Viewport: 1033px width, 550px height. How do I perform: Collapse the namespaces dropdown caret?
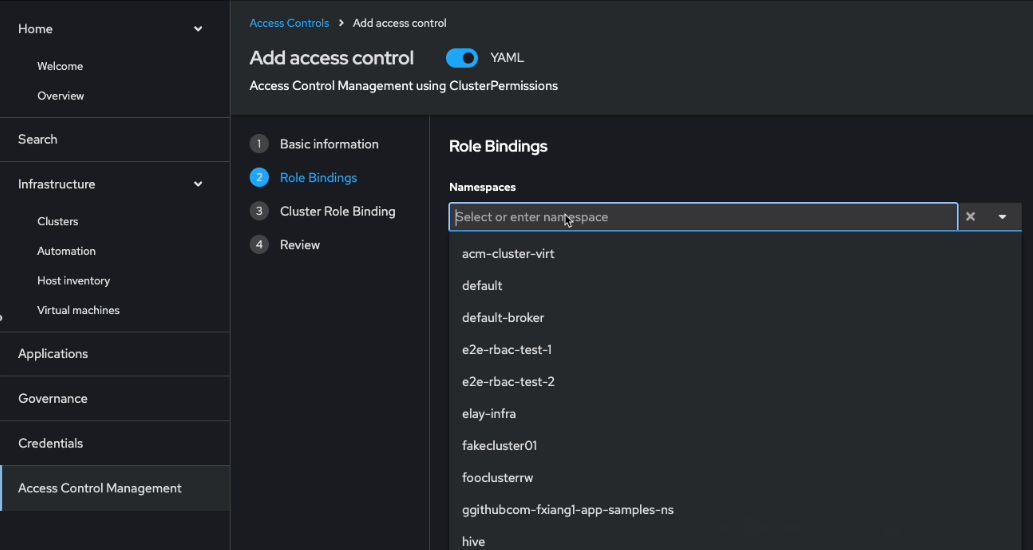click(1002, 217)
